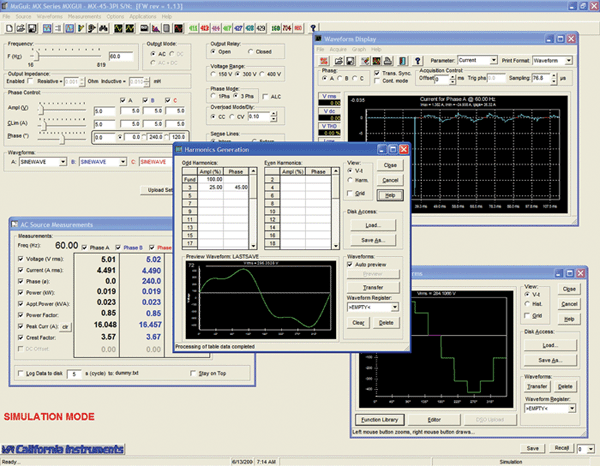600x466 pixels.
Task: Click the green 417 test icon
Action: coord(227,28)
